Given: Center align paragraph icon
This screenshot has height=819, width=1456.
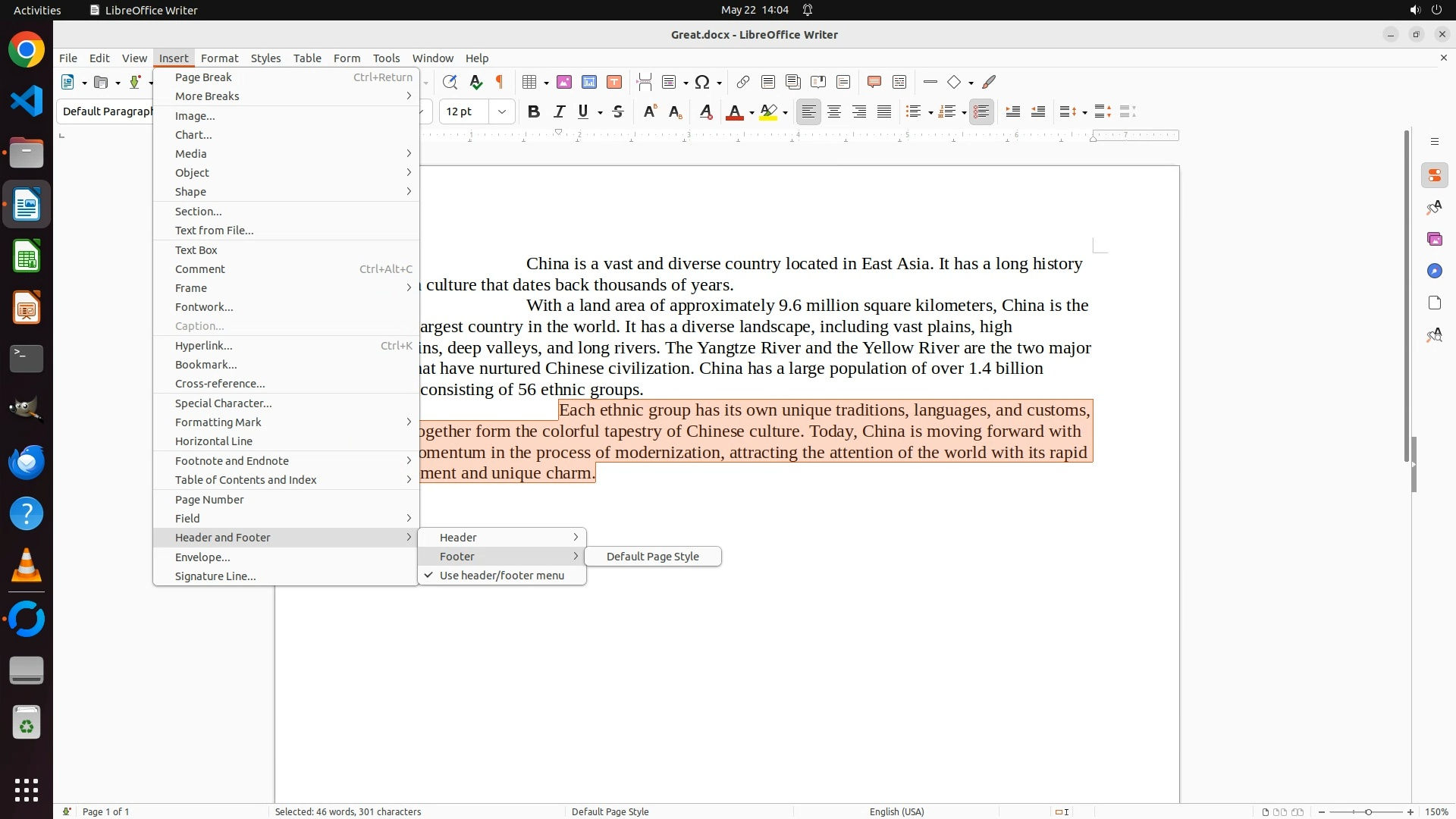Looking at the screenshot, I should (x=834, y=112).
